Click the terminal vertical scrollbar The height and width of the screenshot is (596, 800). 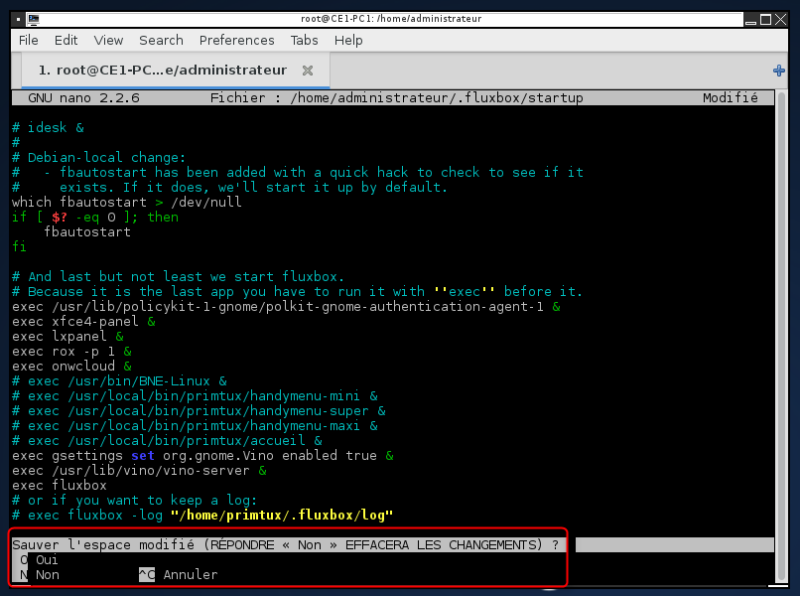(781, 336)
